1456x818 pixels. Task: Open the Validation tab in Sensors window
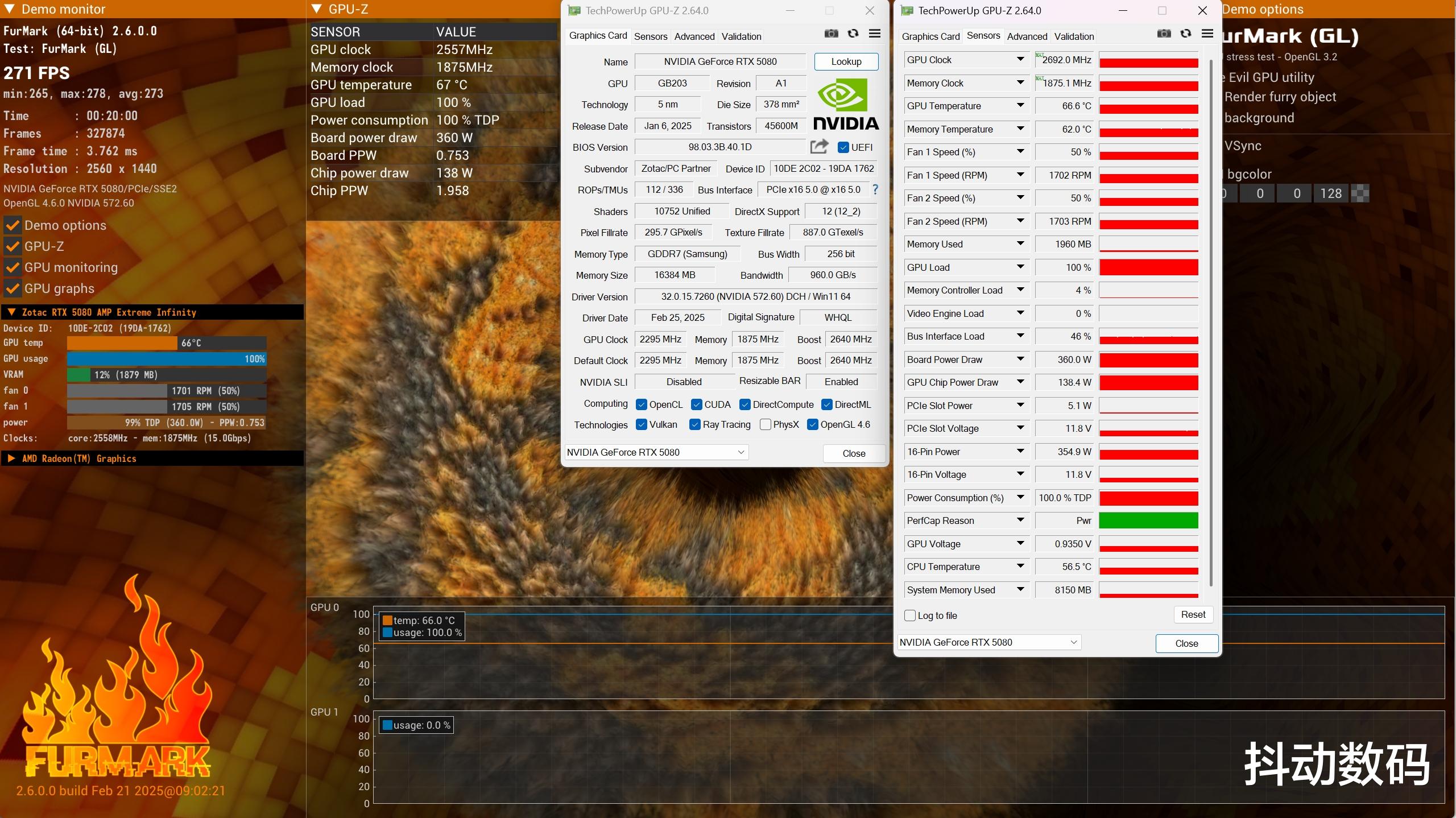(1073, 36)
